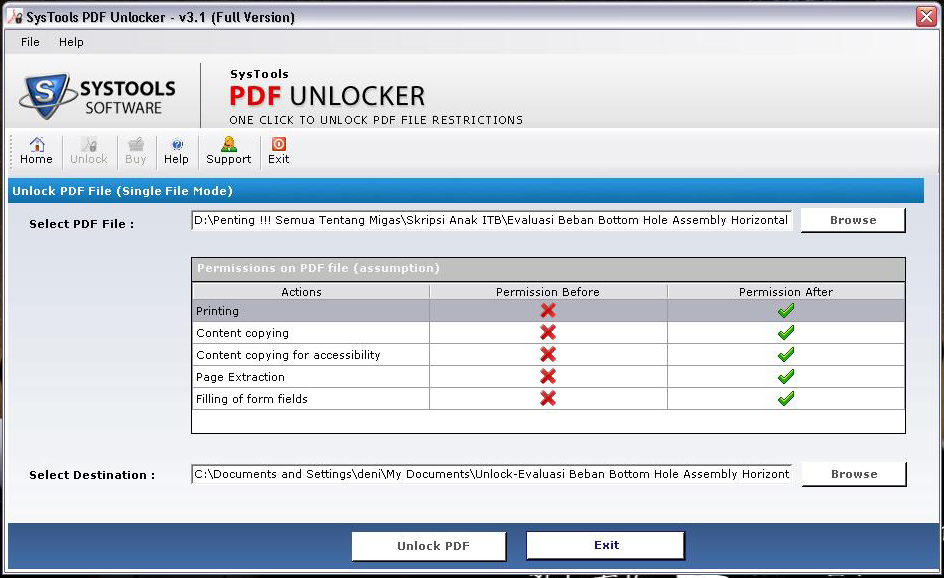The height and width of the screenshot is (578, 944).
Task: Click green check for Content copying for accessibility
Action: click(786, 355)
